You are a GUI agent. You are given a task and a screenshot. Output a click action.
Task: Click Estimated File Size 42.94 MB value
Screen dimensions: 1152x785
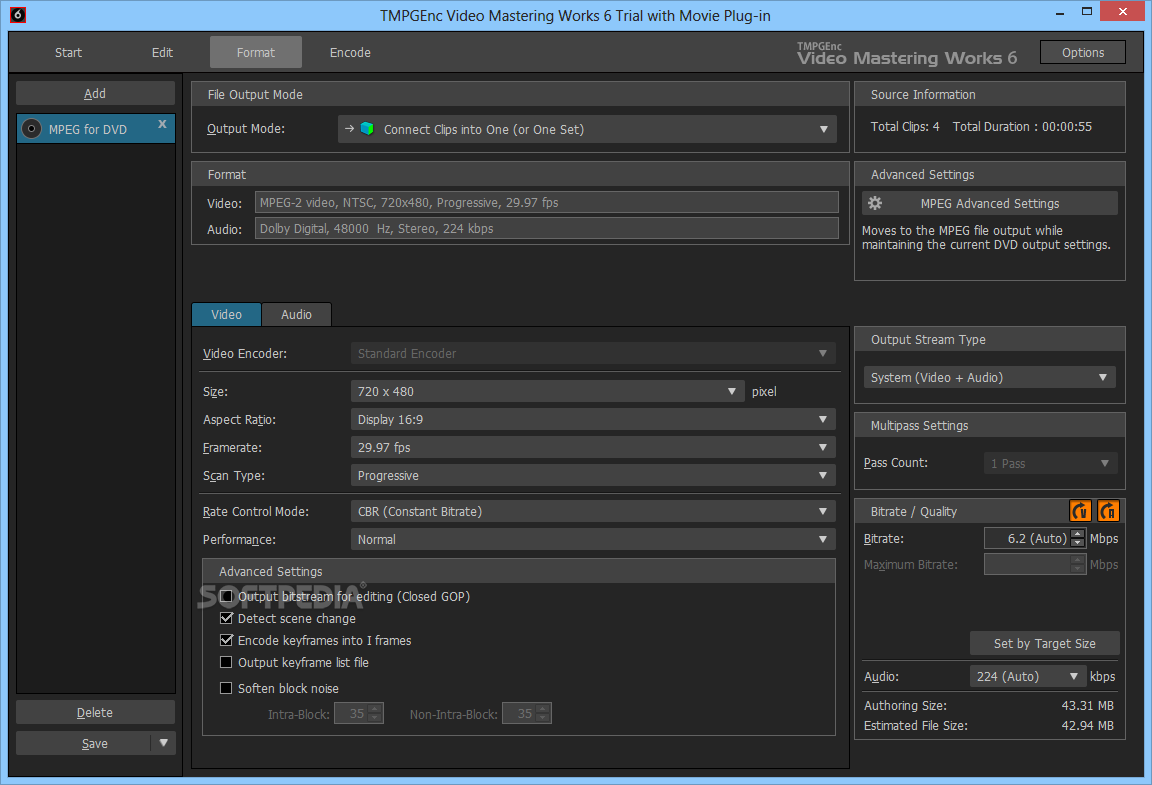point(1087,725)
